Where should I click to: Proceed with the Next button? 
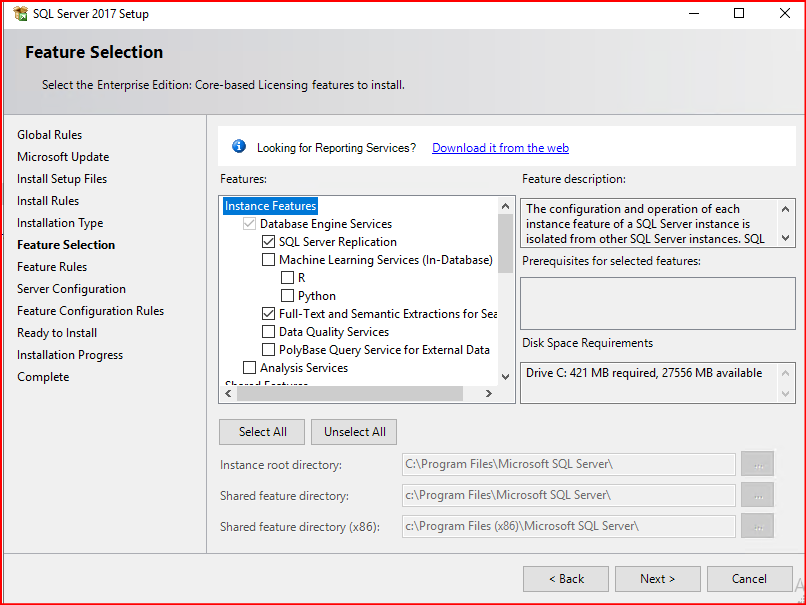(x=657, y=579)
